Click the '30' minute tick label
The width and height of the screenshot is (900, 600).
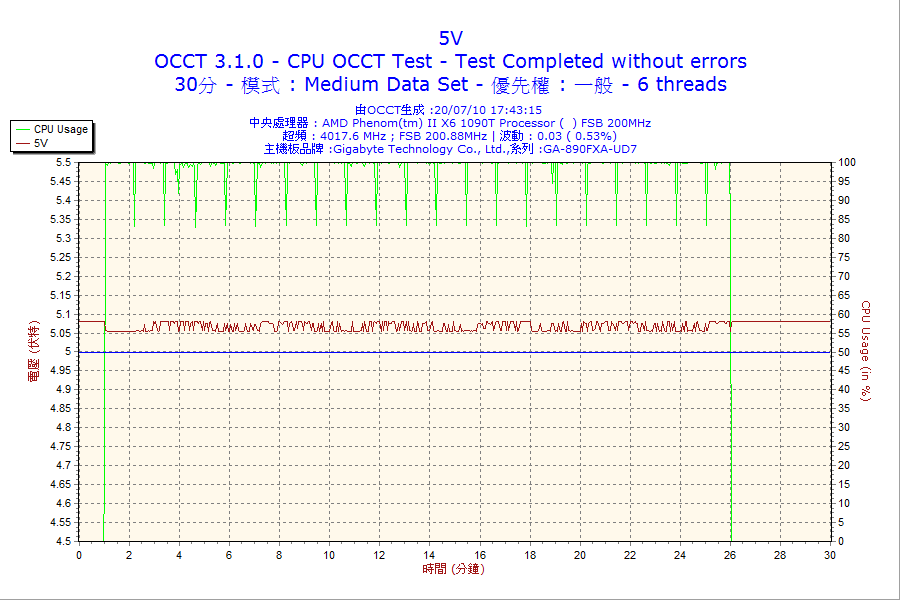pos(830,555)
